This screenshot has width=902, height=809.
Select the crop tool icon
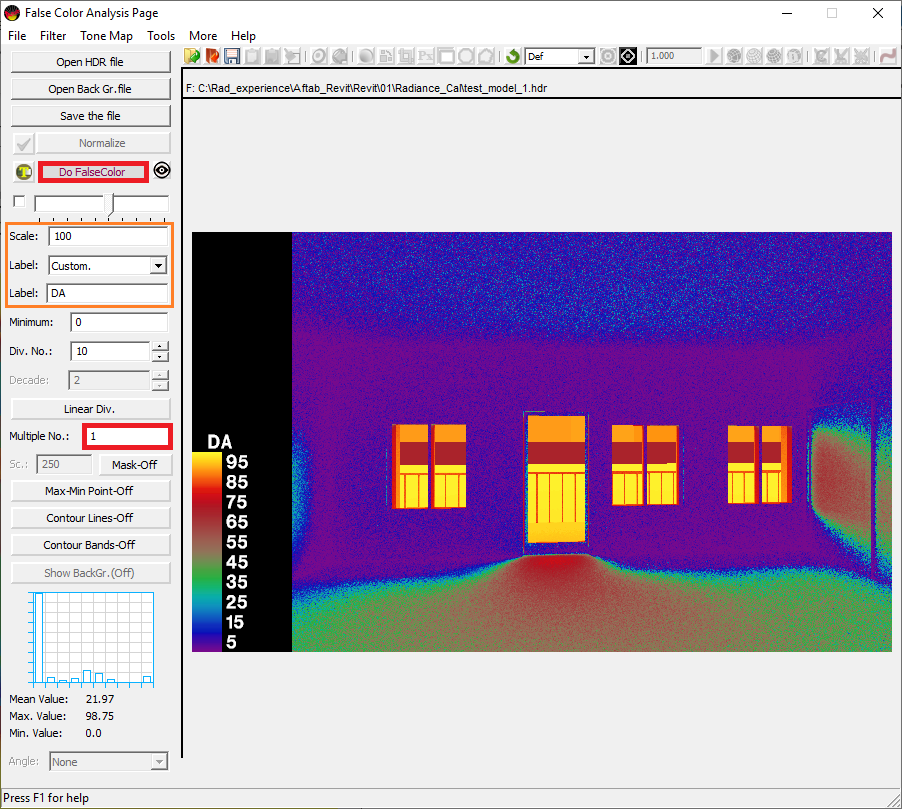(x=406, y=56)
